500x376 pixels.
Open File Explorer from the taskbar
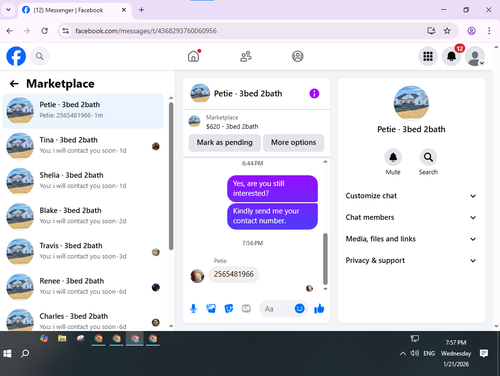(62, 339)
